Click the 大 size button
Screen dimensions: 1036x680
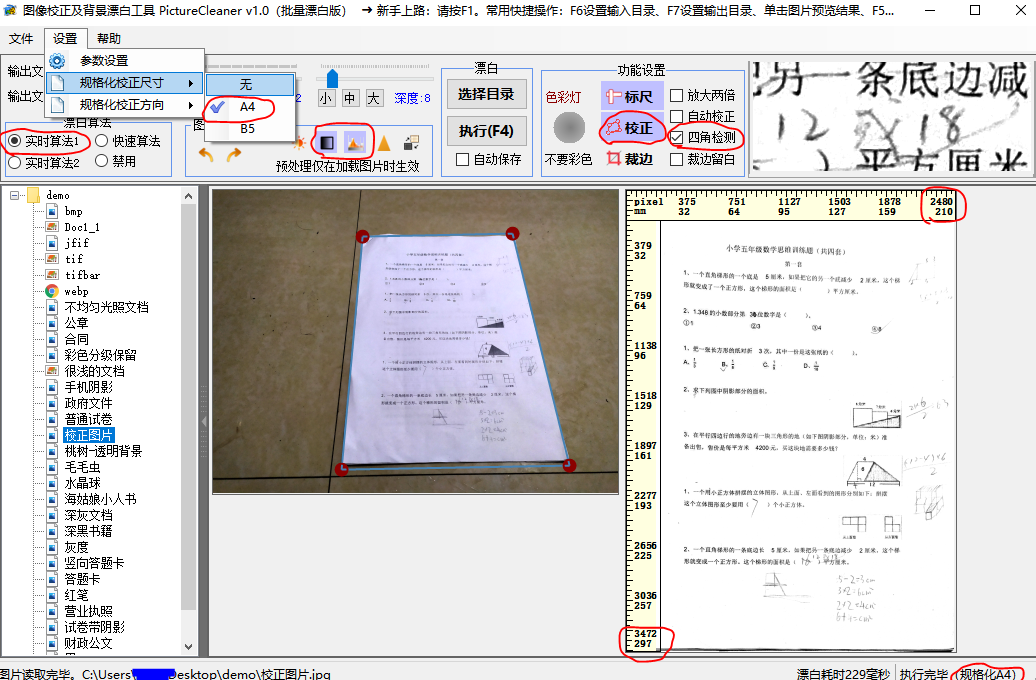click(x=373, y=98)
